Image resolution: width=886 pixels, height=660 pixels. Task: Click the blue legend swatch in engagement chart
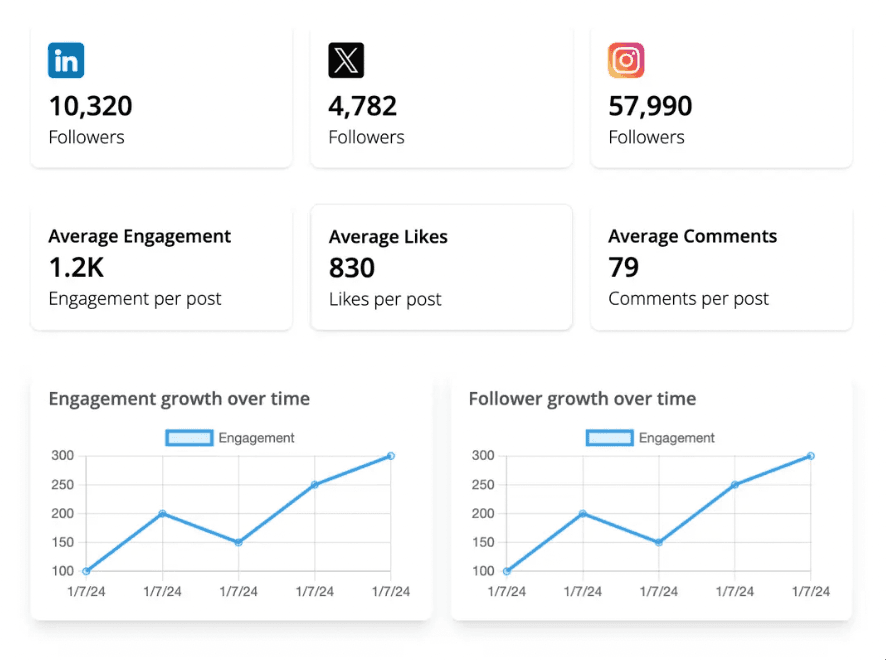click(188, 438)
